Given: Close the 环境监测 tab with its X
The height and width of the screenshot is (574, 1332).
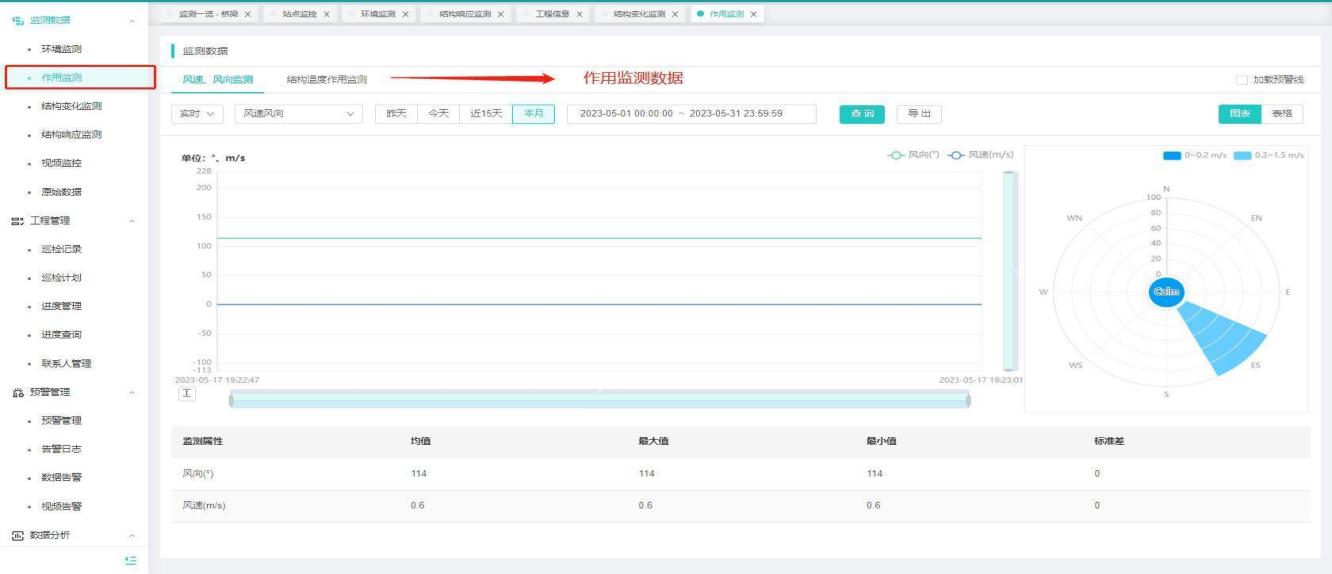Looking at the screenshot, I should (x=405, y=14).
